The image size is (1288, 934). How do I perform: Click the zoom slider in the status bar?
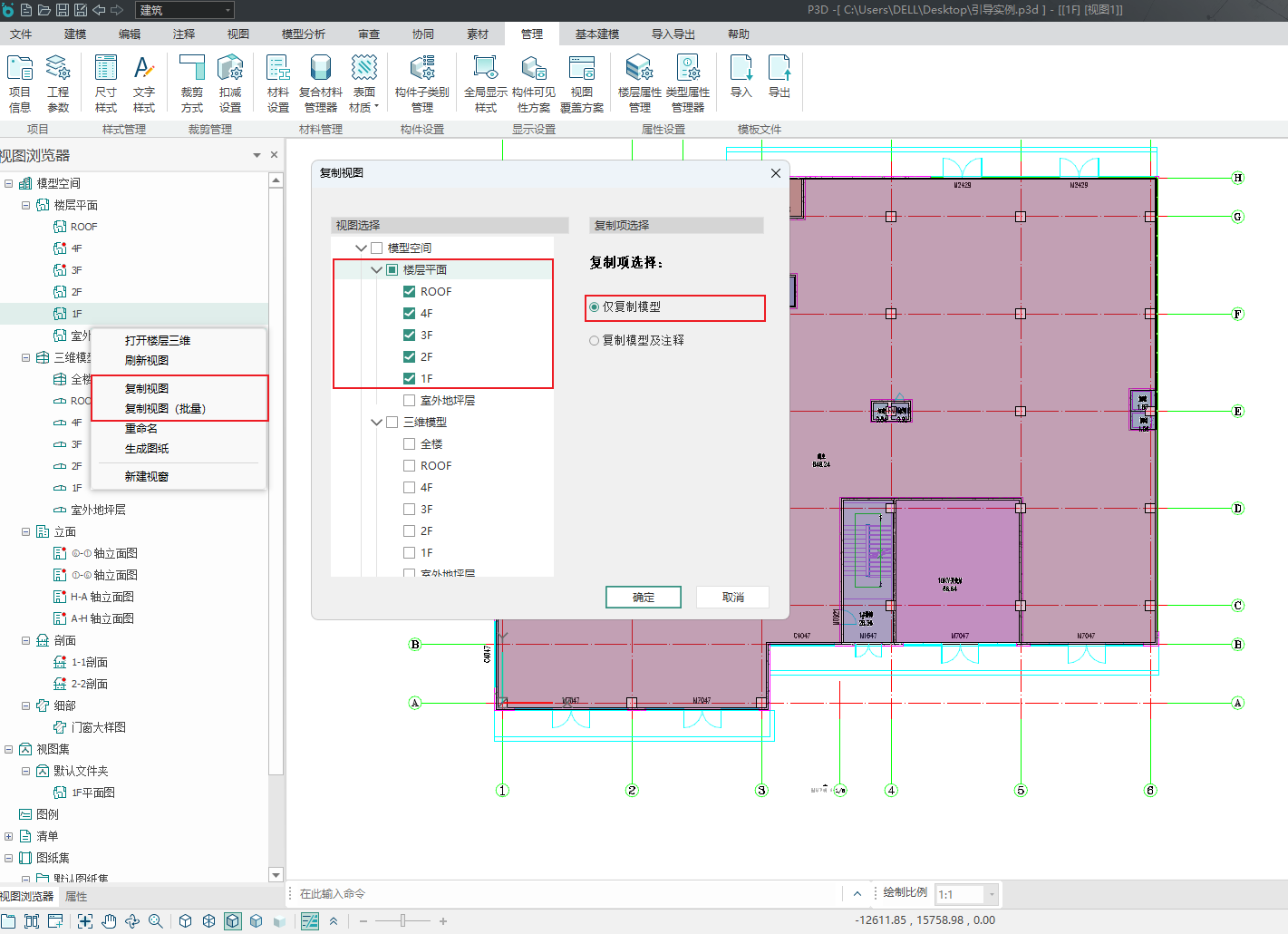pos(402,921)
